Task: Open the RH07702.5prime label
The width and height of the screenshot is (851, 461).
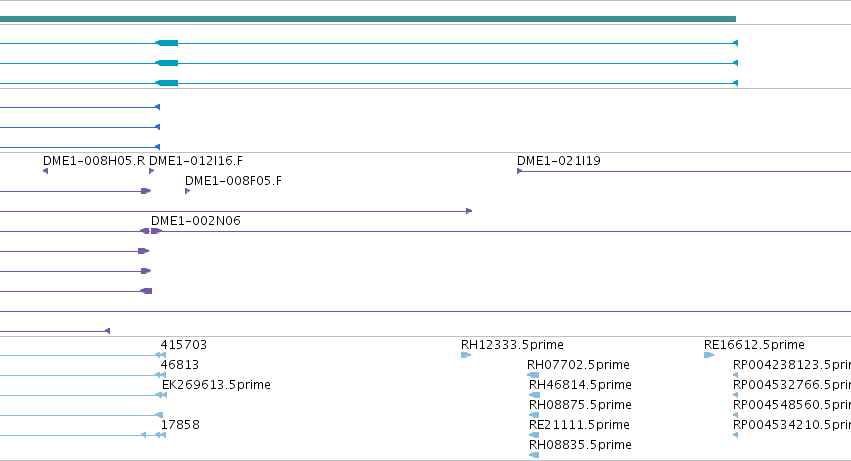Action: pos(579,365)
